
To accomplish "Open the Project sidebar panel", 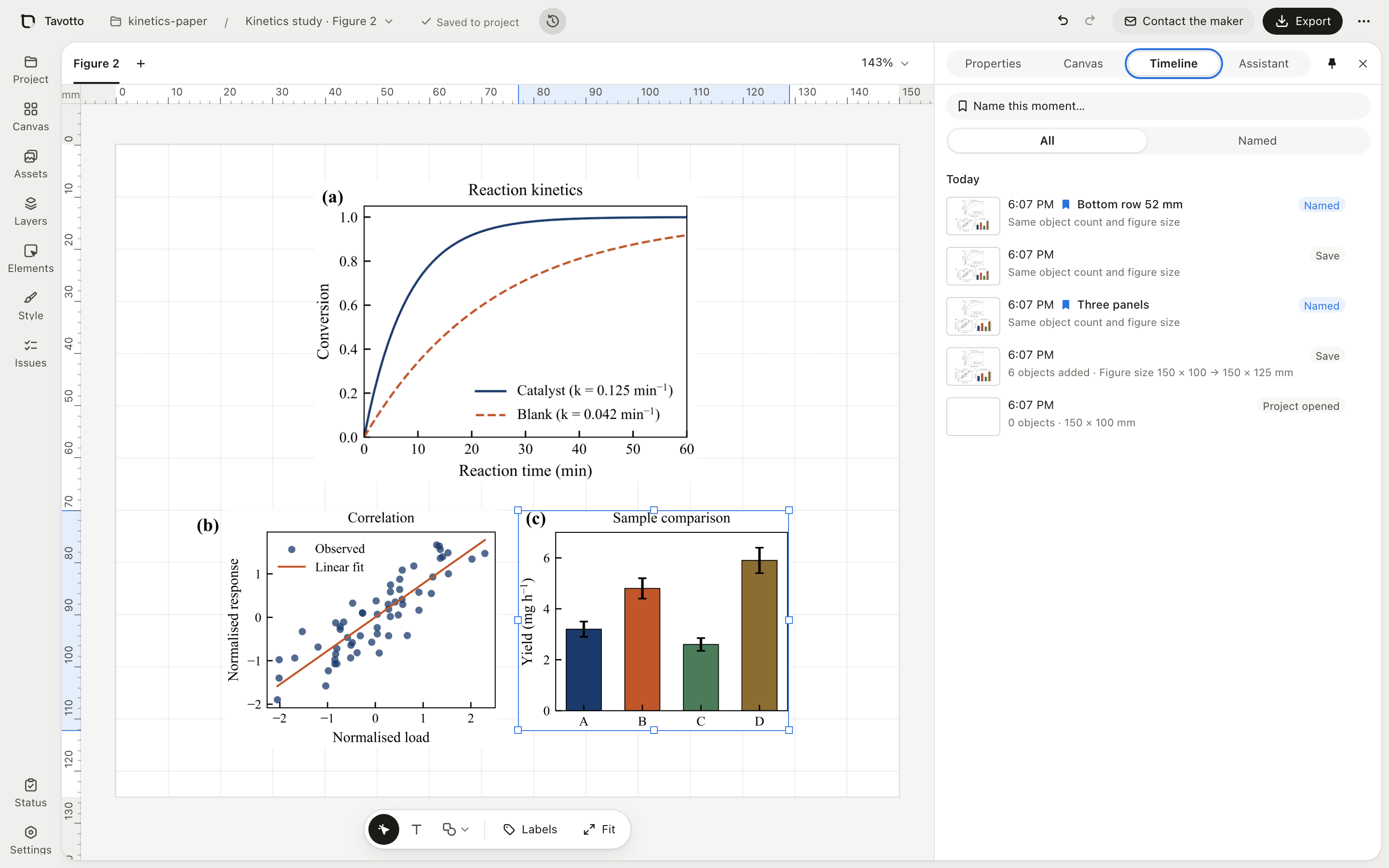I will (30, 69).
